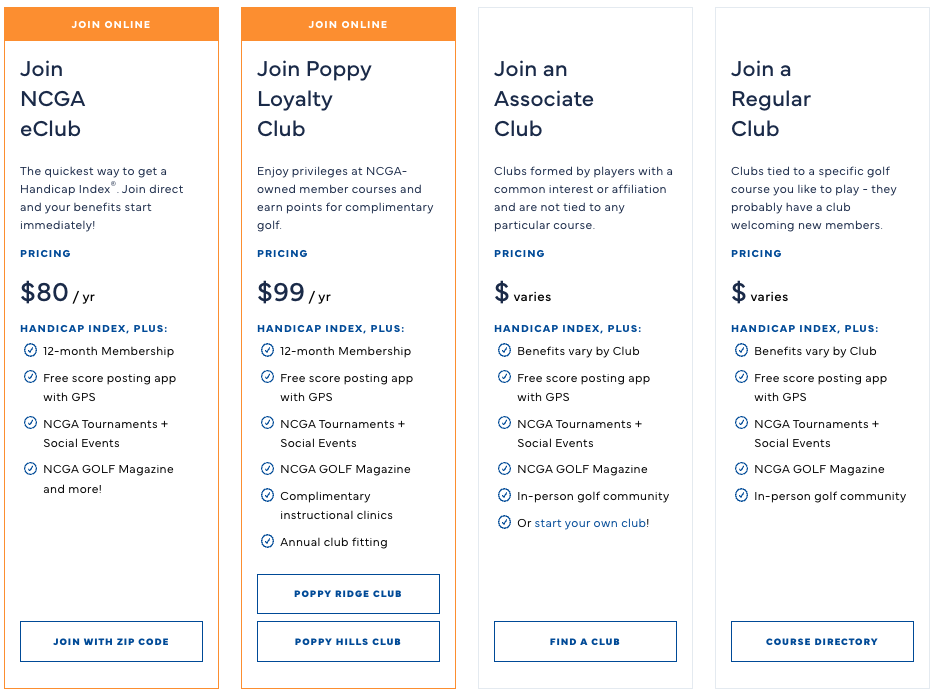This screenshot has height=695, width=935.
Task: Select the JOIN ONLINE banner above Join Poppy Loyalty Club
Action: pos(348,24)
